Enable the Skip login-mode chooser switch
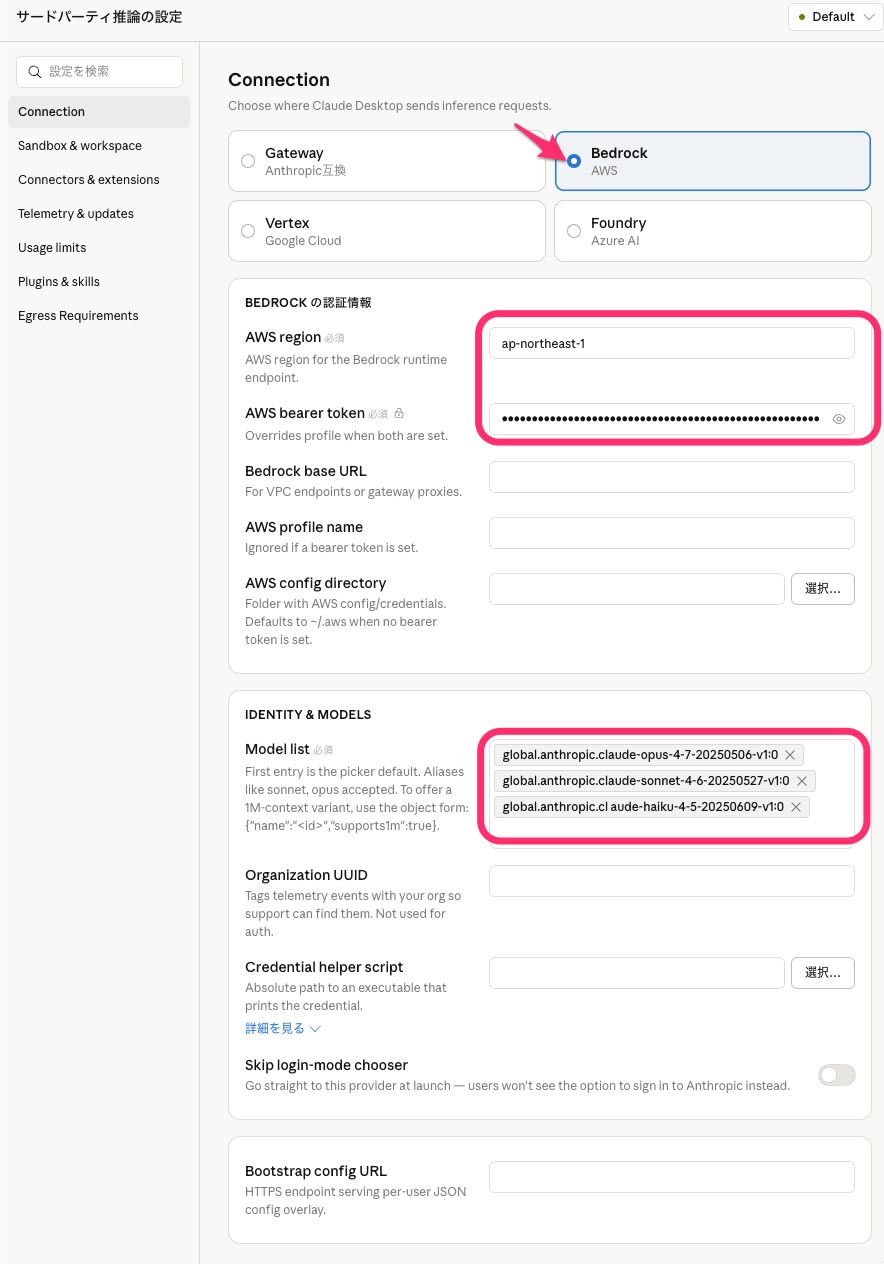The image size is (884, 1264). 836,1075
